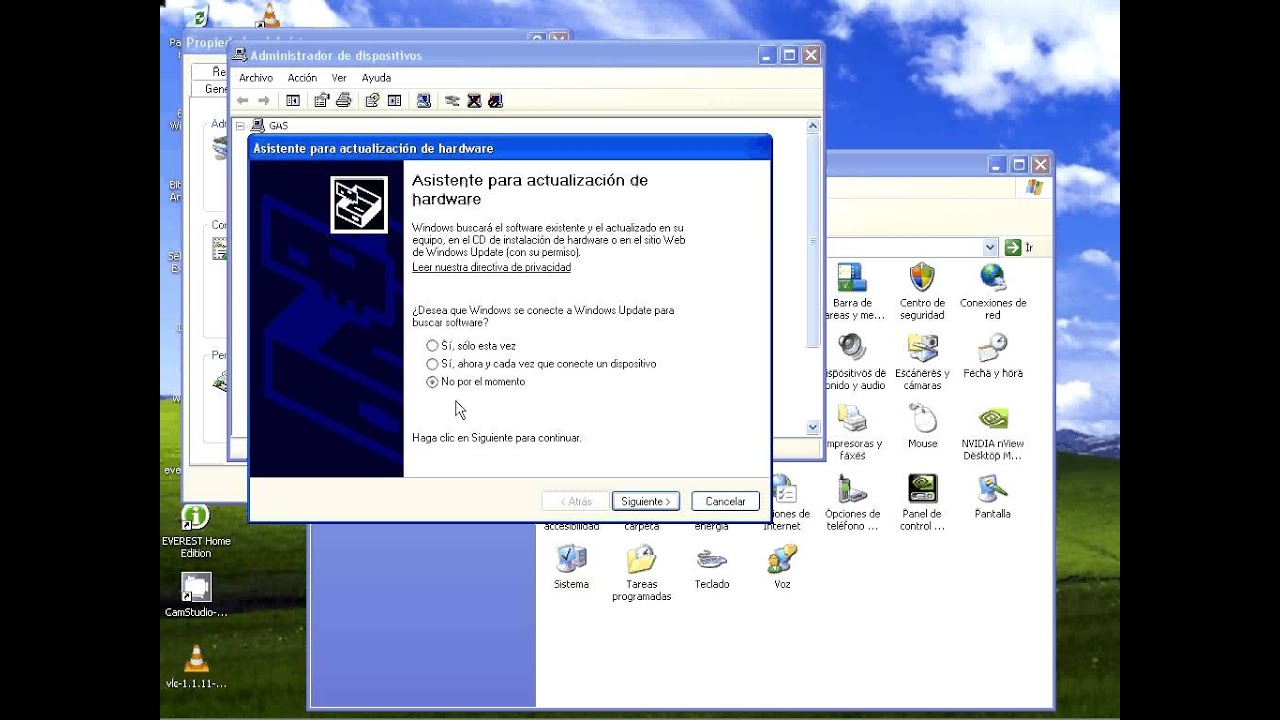Open Conexiones de red icon
The image size is (1280, 720).
click(x=993, y=291)
